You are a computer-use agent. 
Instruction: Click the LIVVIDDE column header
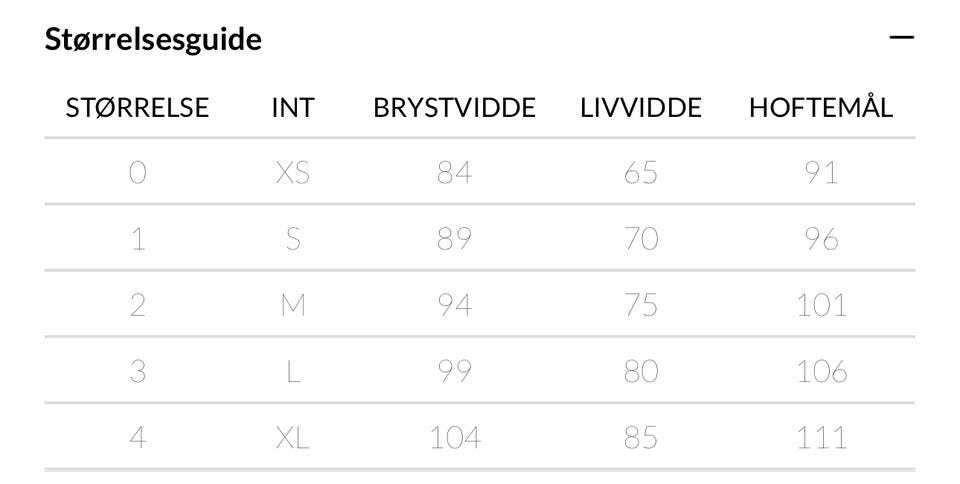tap(640, 108)
